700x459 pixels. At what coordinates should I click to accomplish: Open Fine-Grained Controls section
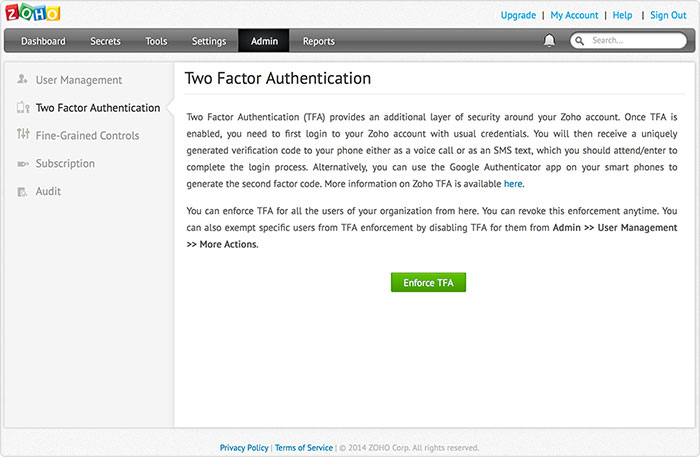pyautogui.click(x=88, y=136)
